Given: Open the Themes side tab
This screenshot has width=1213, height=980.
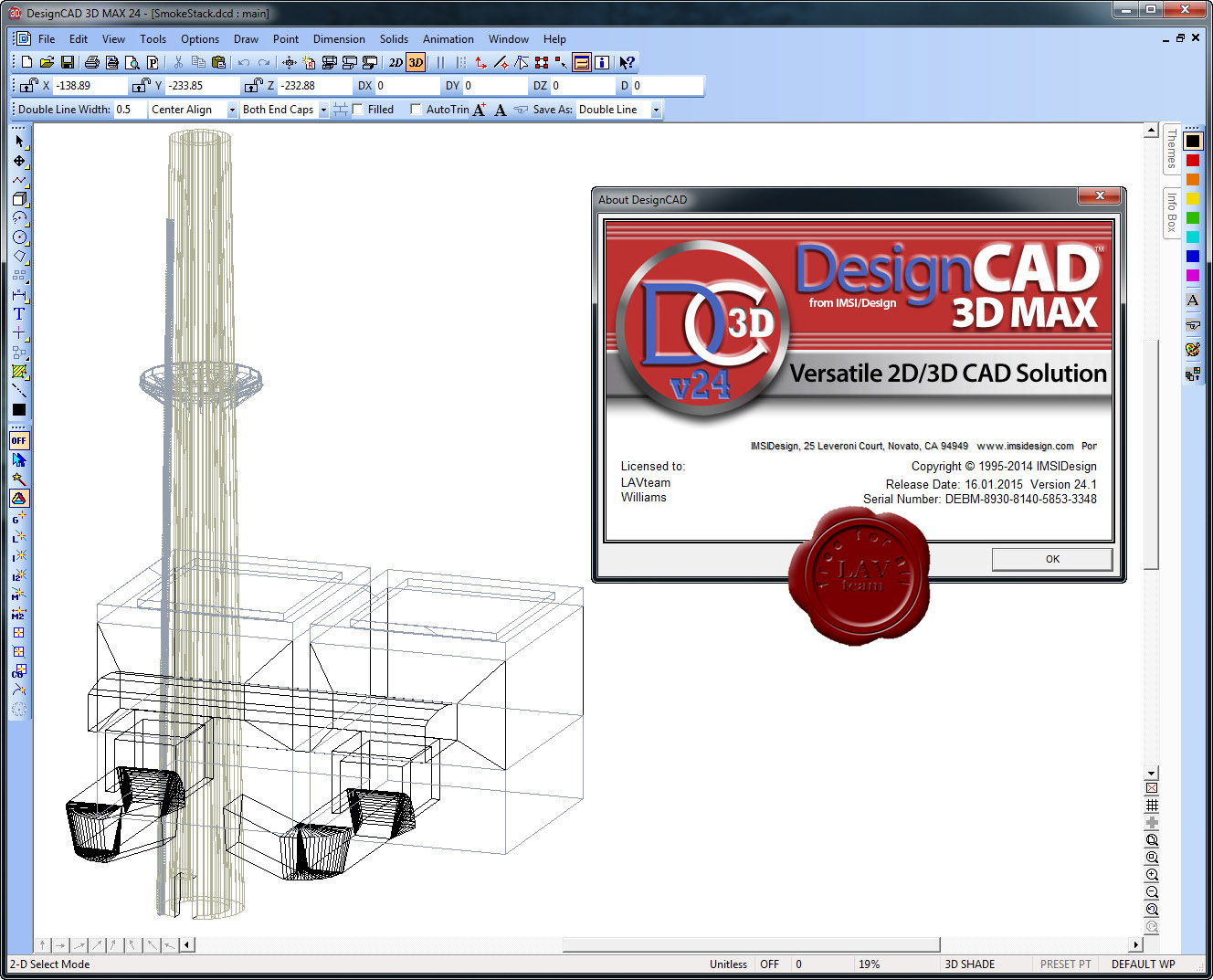Looking at the screenshot, I should (x=1171, y=148).
